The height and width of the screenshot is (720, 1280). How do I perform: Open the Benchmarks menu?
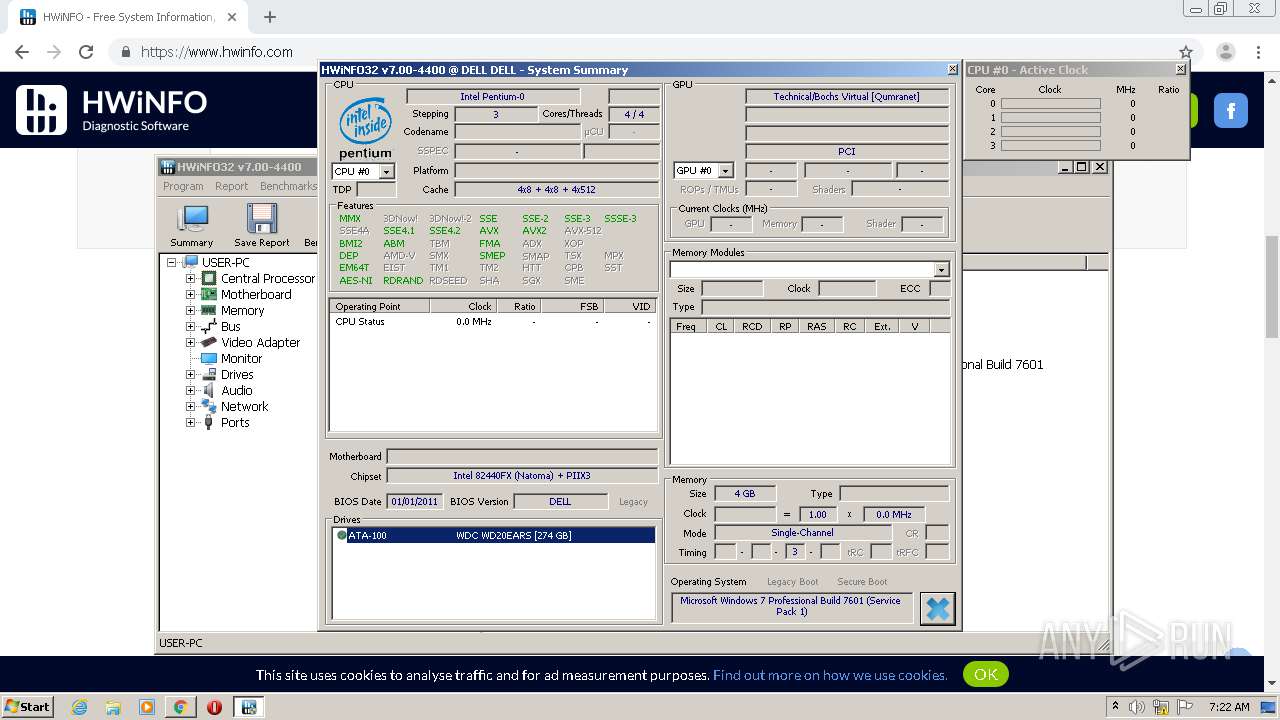(288, 186)
